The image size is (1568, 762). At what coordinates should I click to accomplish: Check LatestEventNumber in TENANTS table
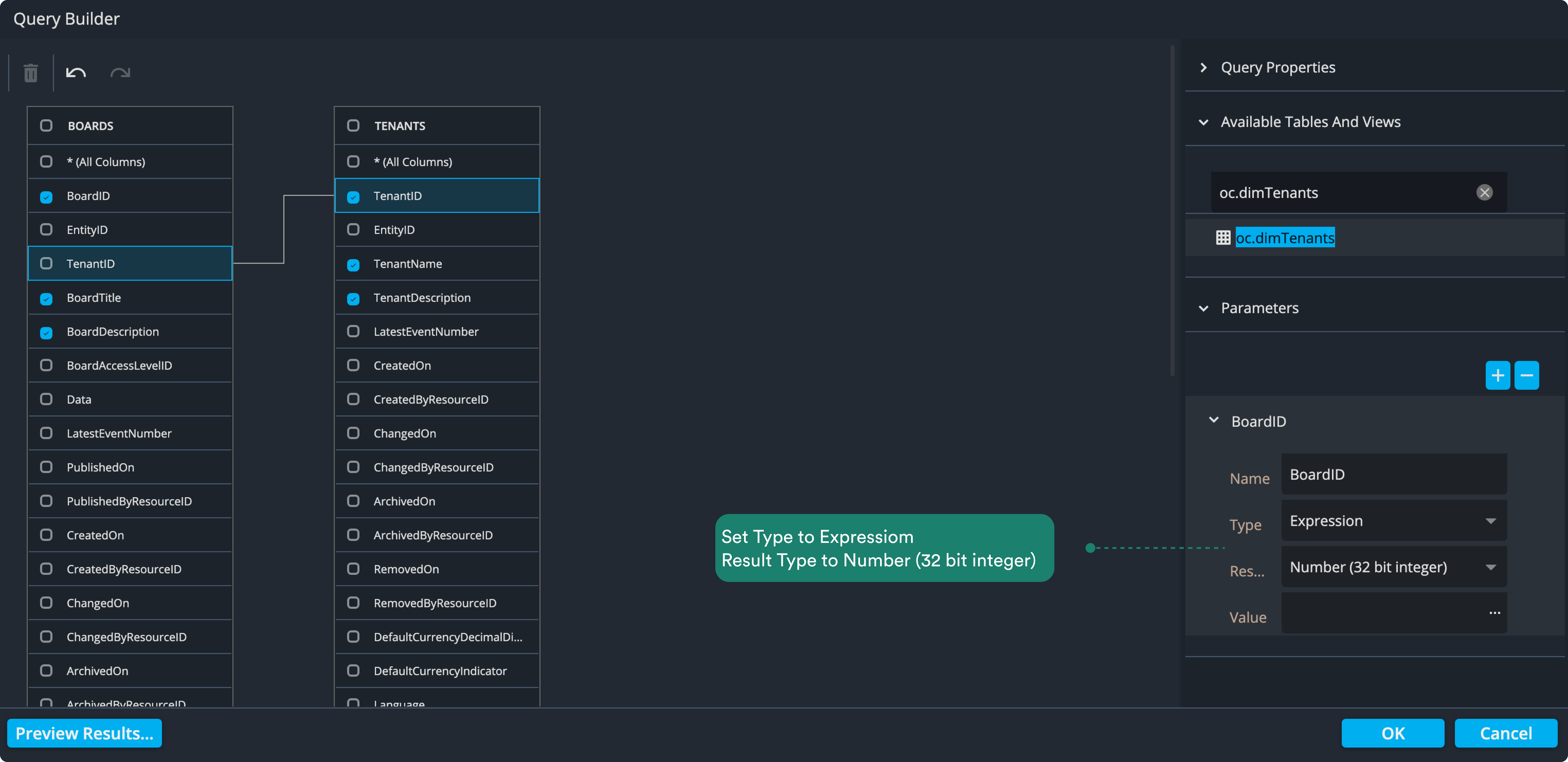(353, 331)
